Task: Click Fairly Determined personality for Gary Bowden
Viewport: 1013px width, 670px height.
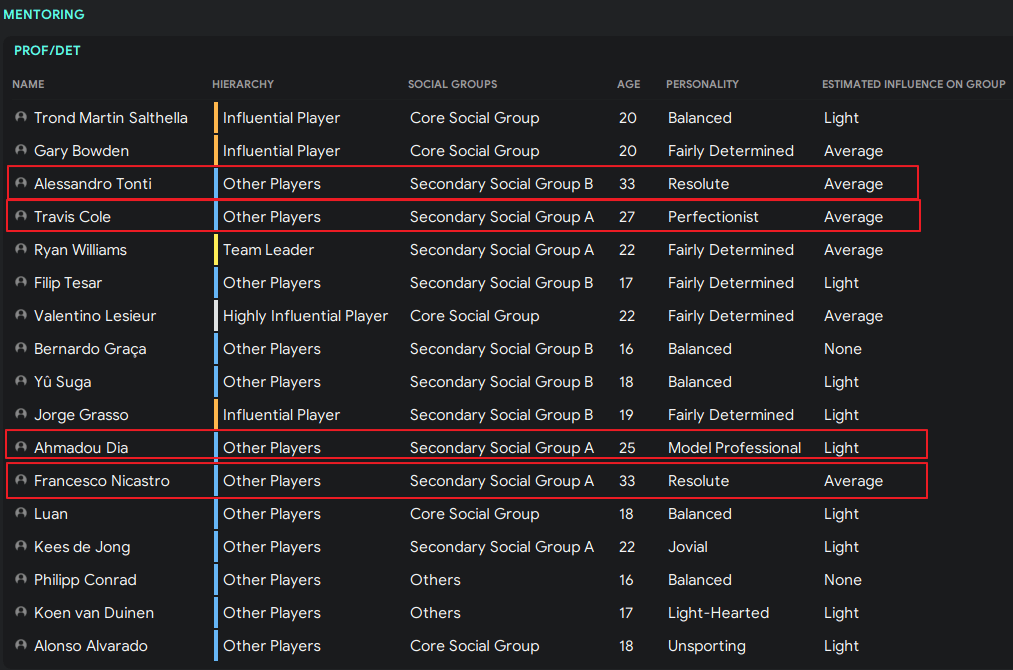Action: click(x=731, y=151)
